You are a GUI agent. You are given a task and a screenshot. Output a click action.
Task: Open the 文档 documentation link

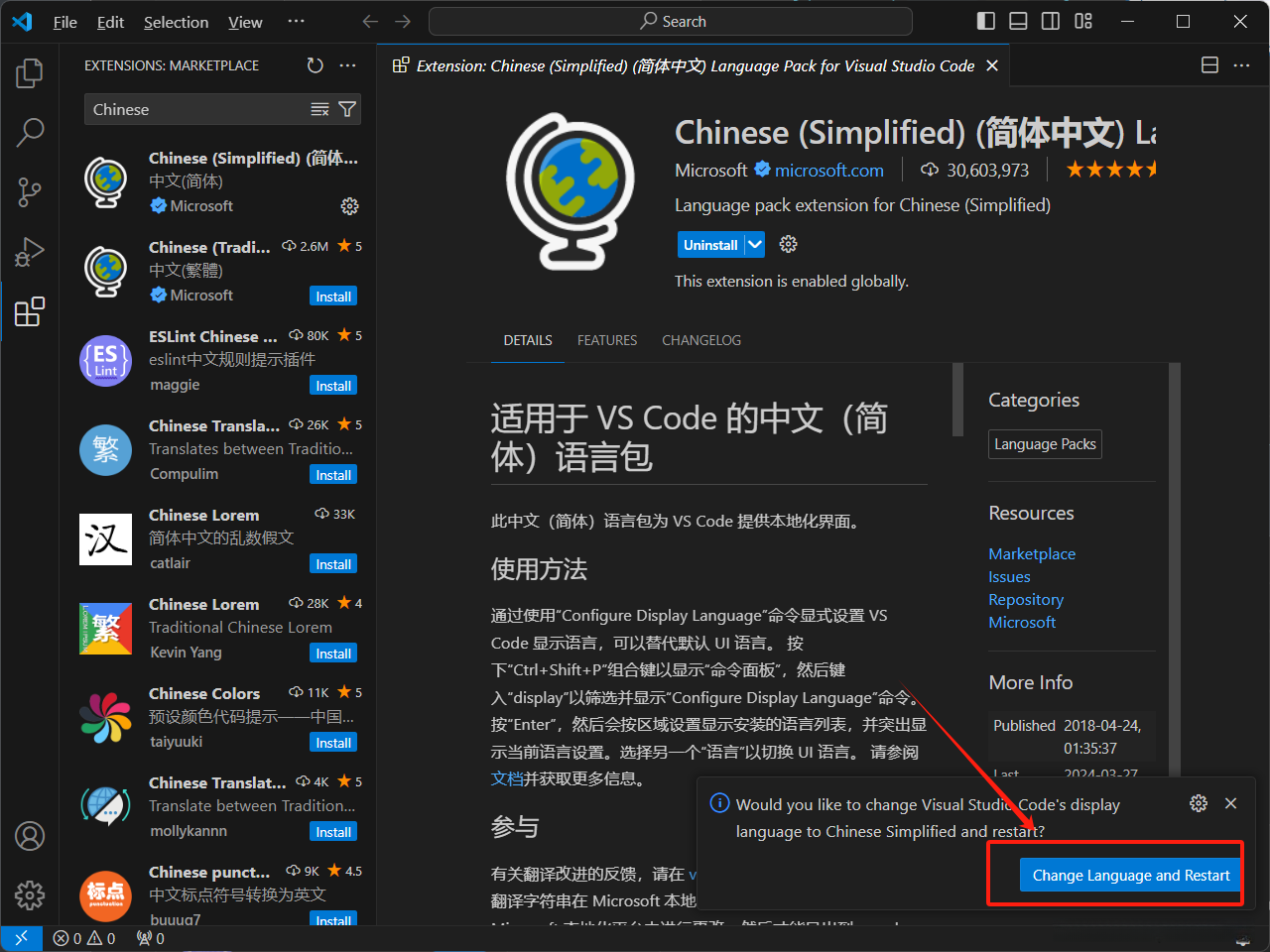507,778
